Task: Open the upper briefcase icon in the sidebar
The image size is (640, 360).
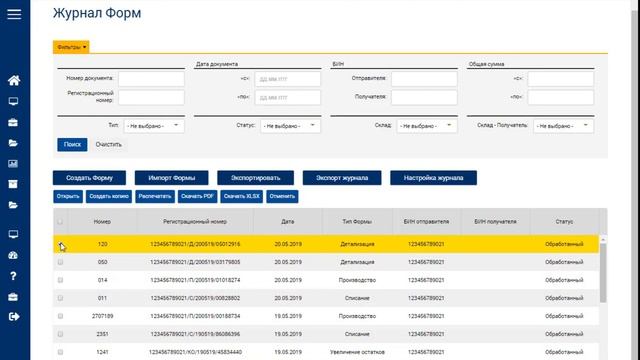Action: (x=13, y=122)
